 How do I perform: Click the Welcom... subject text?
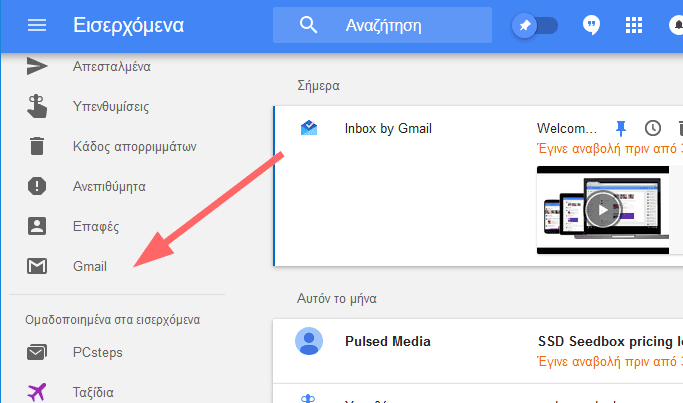click(x=566, y=129)
